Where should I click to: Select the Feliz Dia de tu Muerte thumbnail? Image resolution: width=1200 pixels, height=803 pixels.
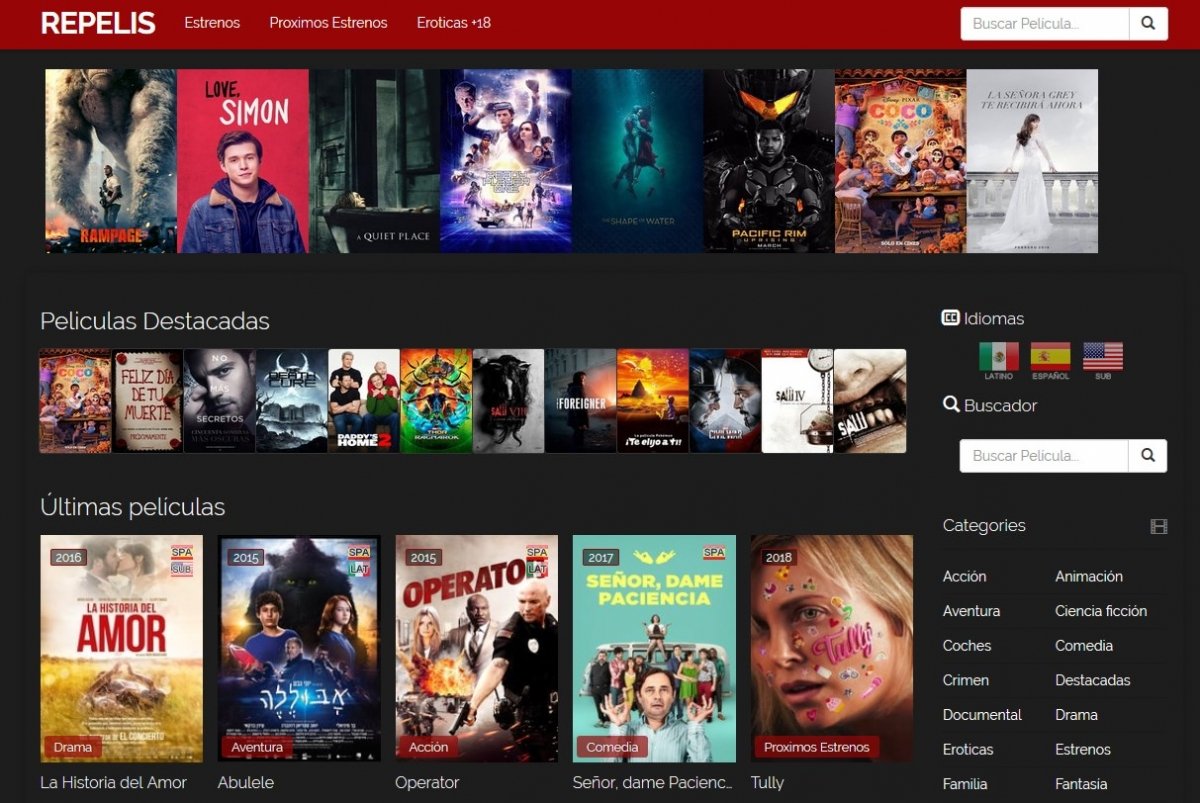147,401
